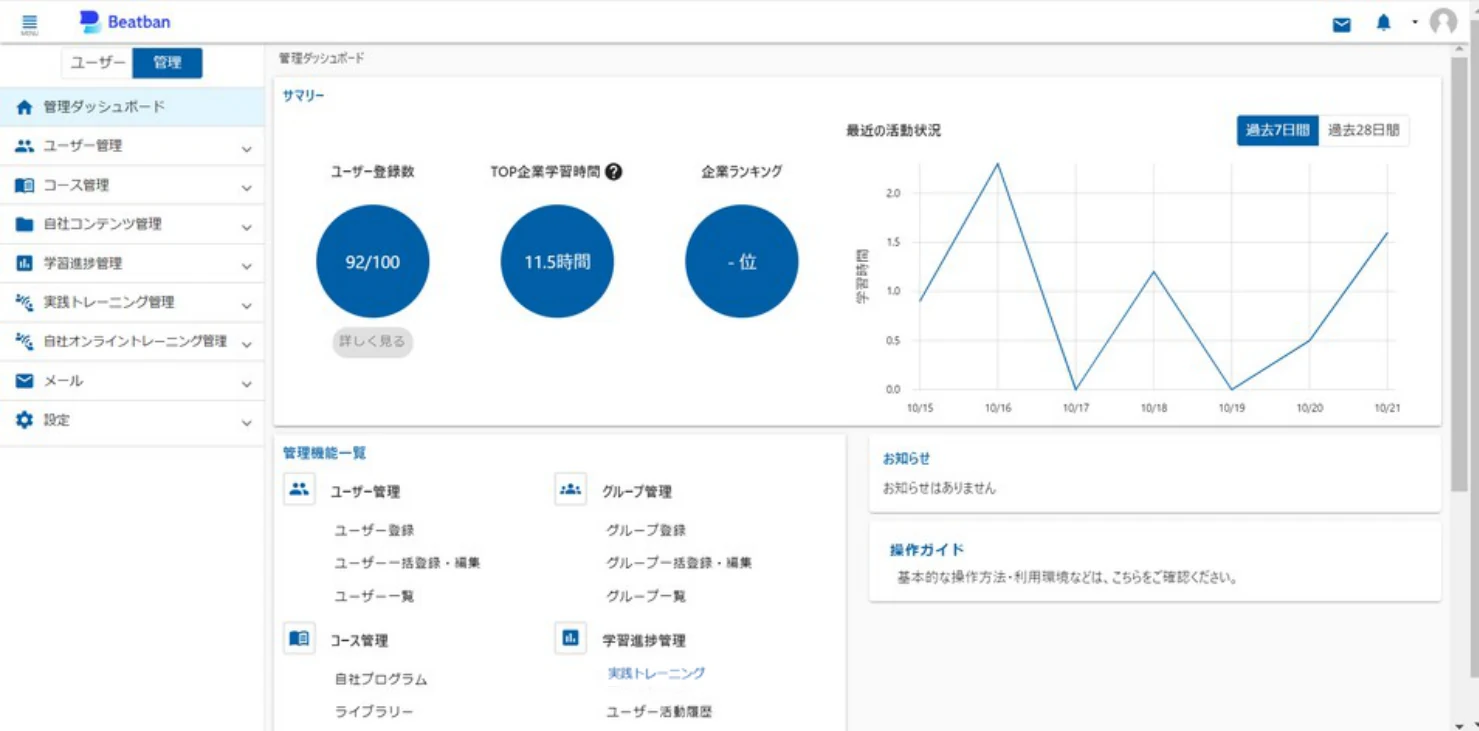The width and height of the screenshot is (1479, 731).
Task: Click the folder icon for 自社コンテンツ管理
Action: [25, 224]
